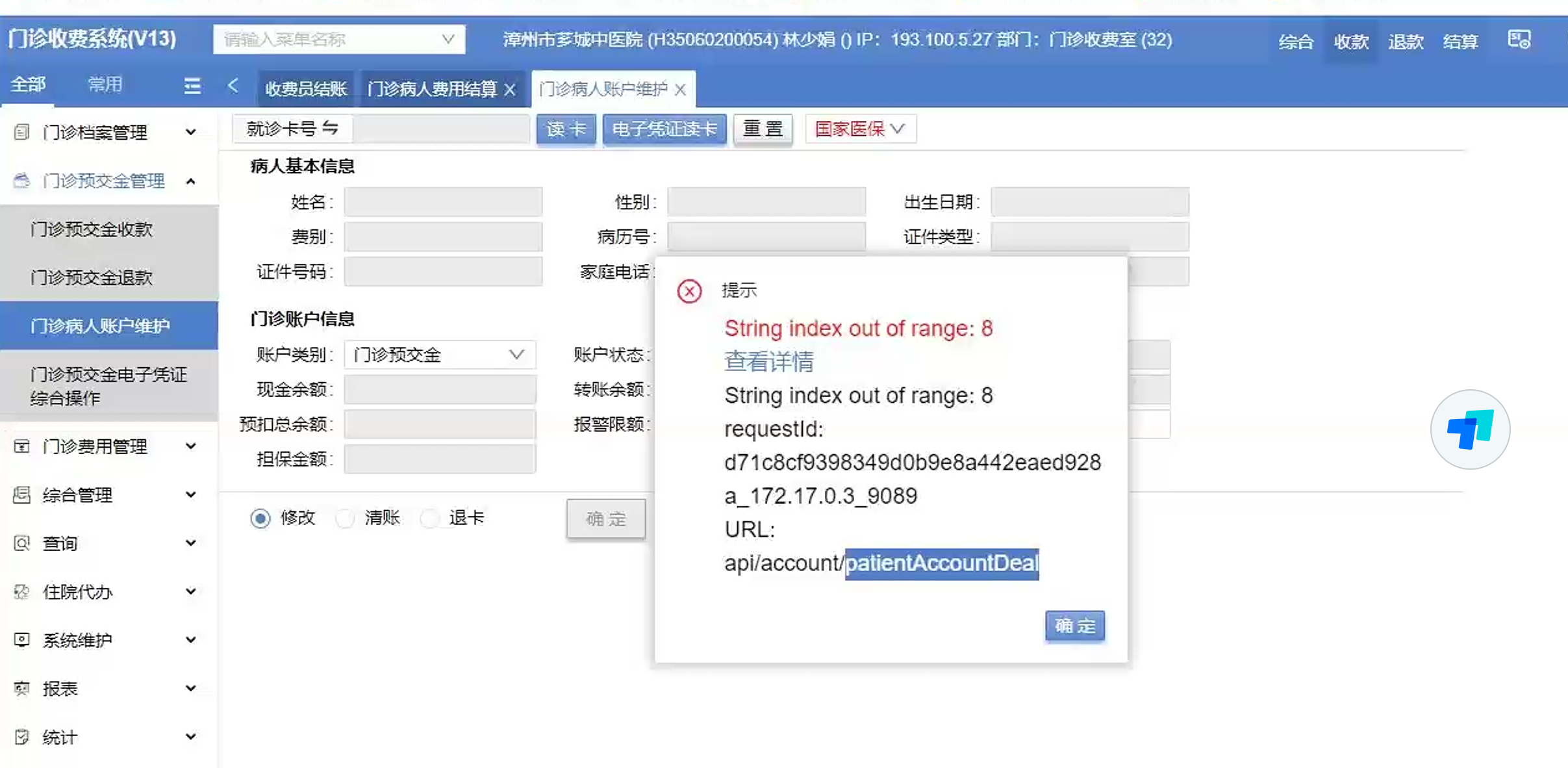Screen dimensions: 1568x768
Task: Click the 查看详情 link
Action: click(768, 362)
